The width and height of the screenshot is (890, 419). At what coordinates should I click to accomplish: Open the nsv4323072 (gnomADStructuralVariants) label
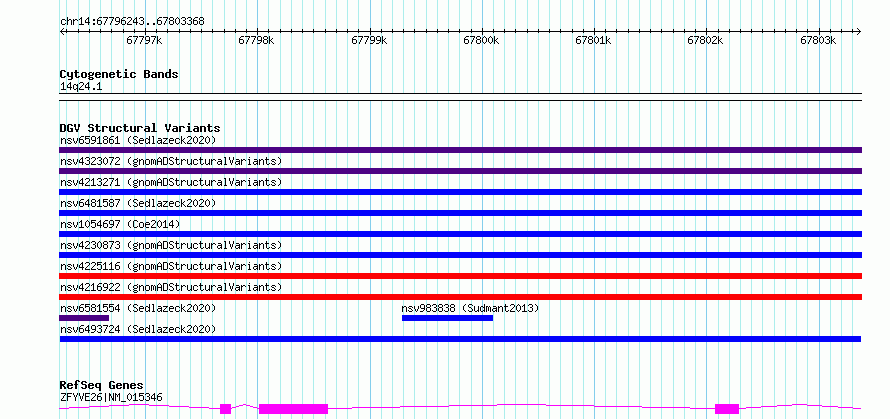coord(171,161)
